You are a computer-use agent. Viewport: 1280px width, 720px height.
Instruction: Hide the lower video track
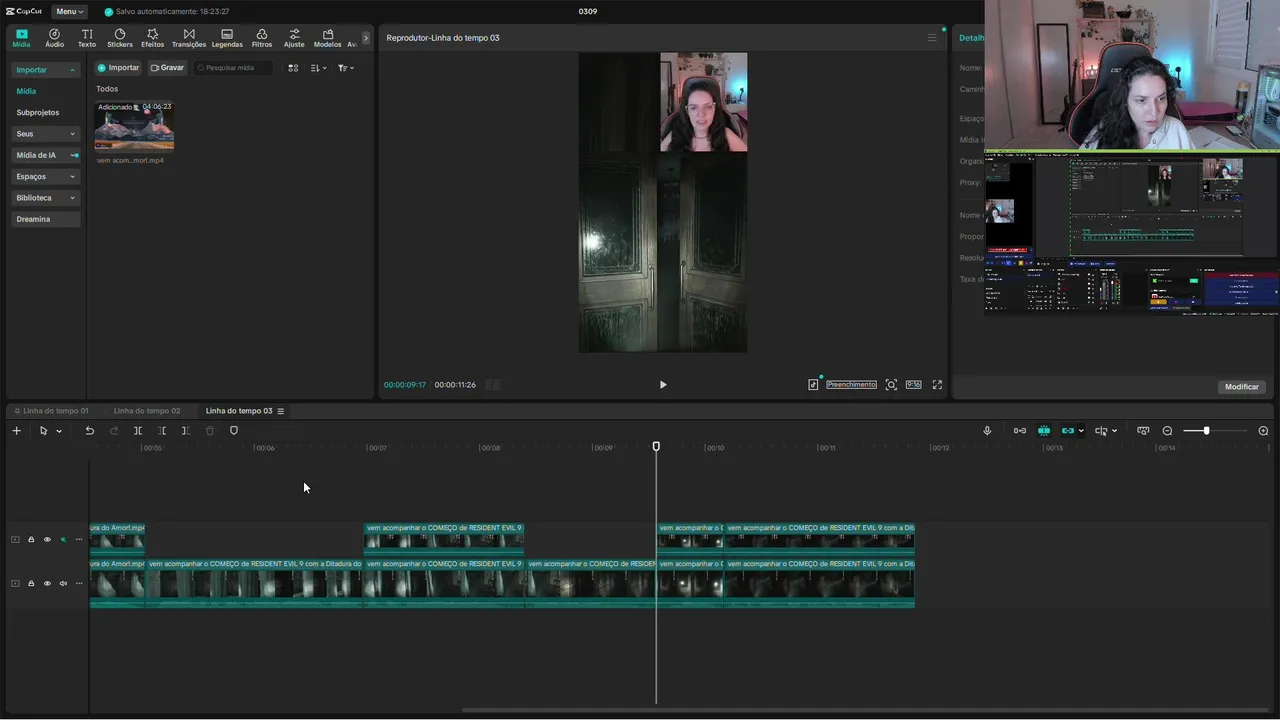coord(47,584)
